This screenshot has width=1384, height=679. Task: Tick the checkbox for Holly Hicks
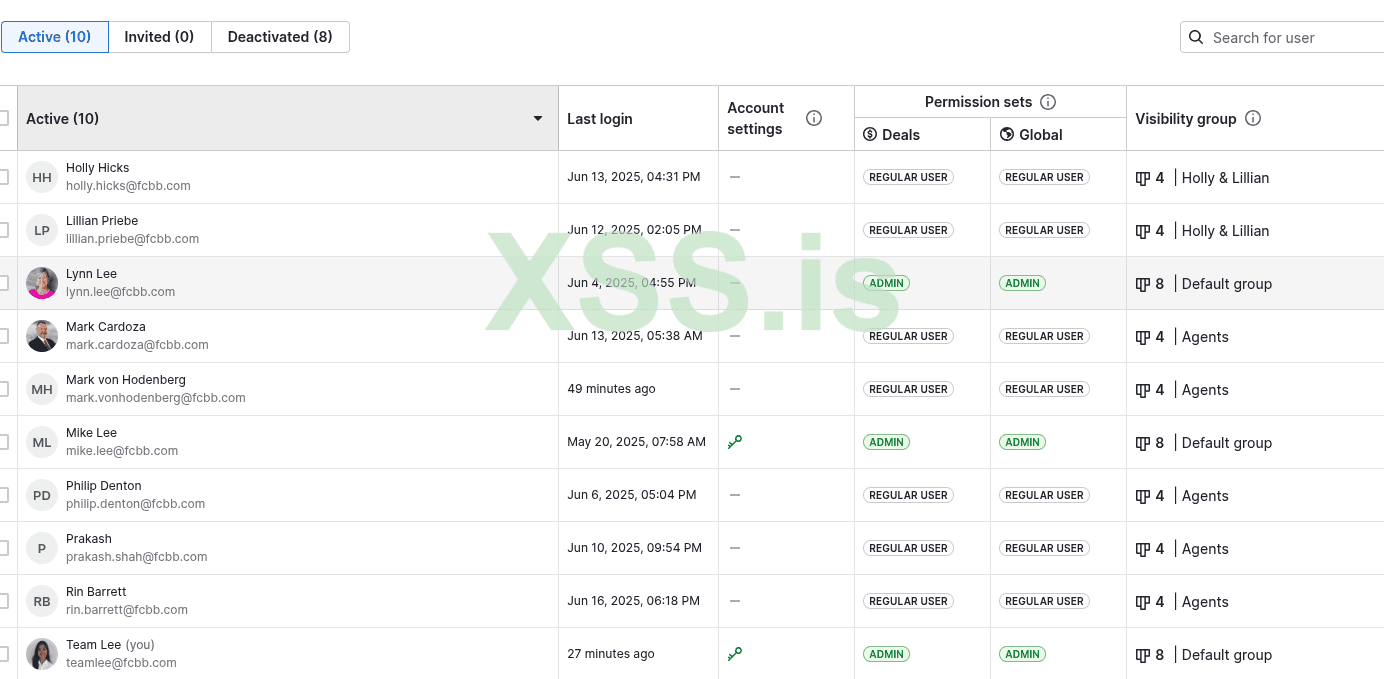point(4,177)
